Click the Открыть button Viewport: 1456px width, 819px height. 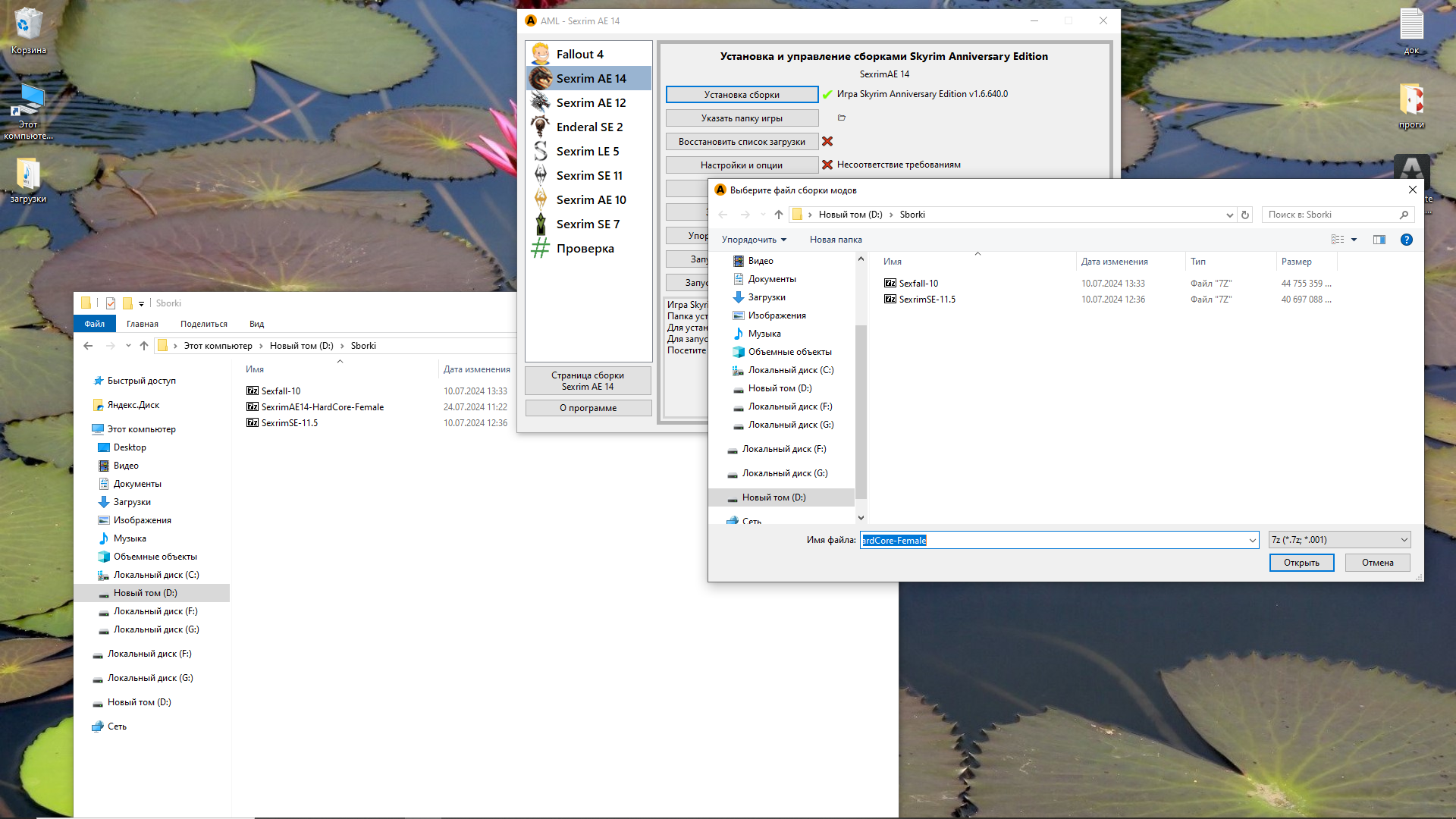[x=1301, y=563]
